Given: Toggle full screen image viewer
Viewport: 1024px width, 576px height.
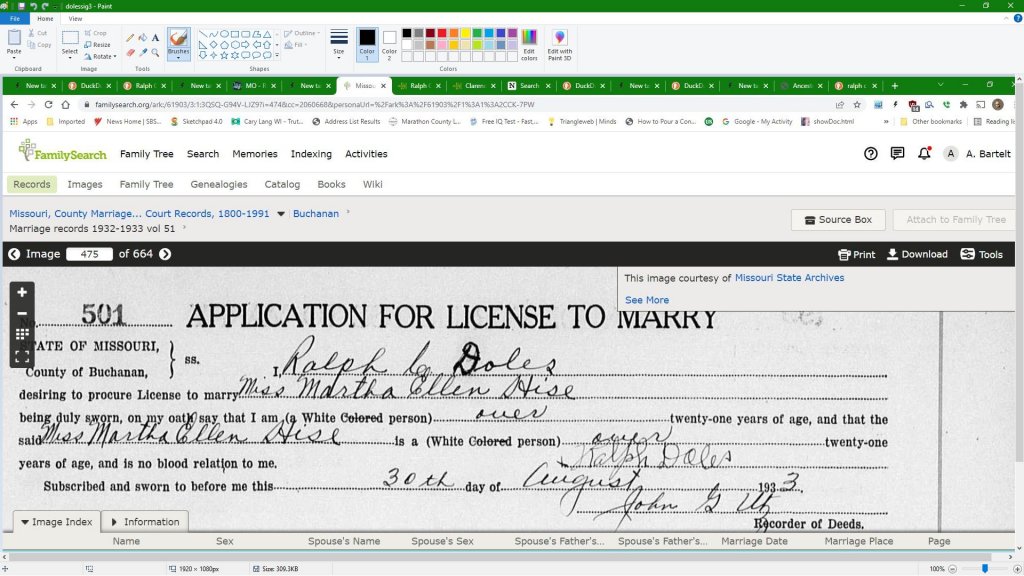Looking at the screenshot, I should pos(22,355).
